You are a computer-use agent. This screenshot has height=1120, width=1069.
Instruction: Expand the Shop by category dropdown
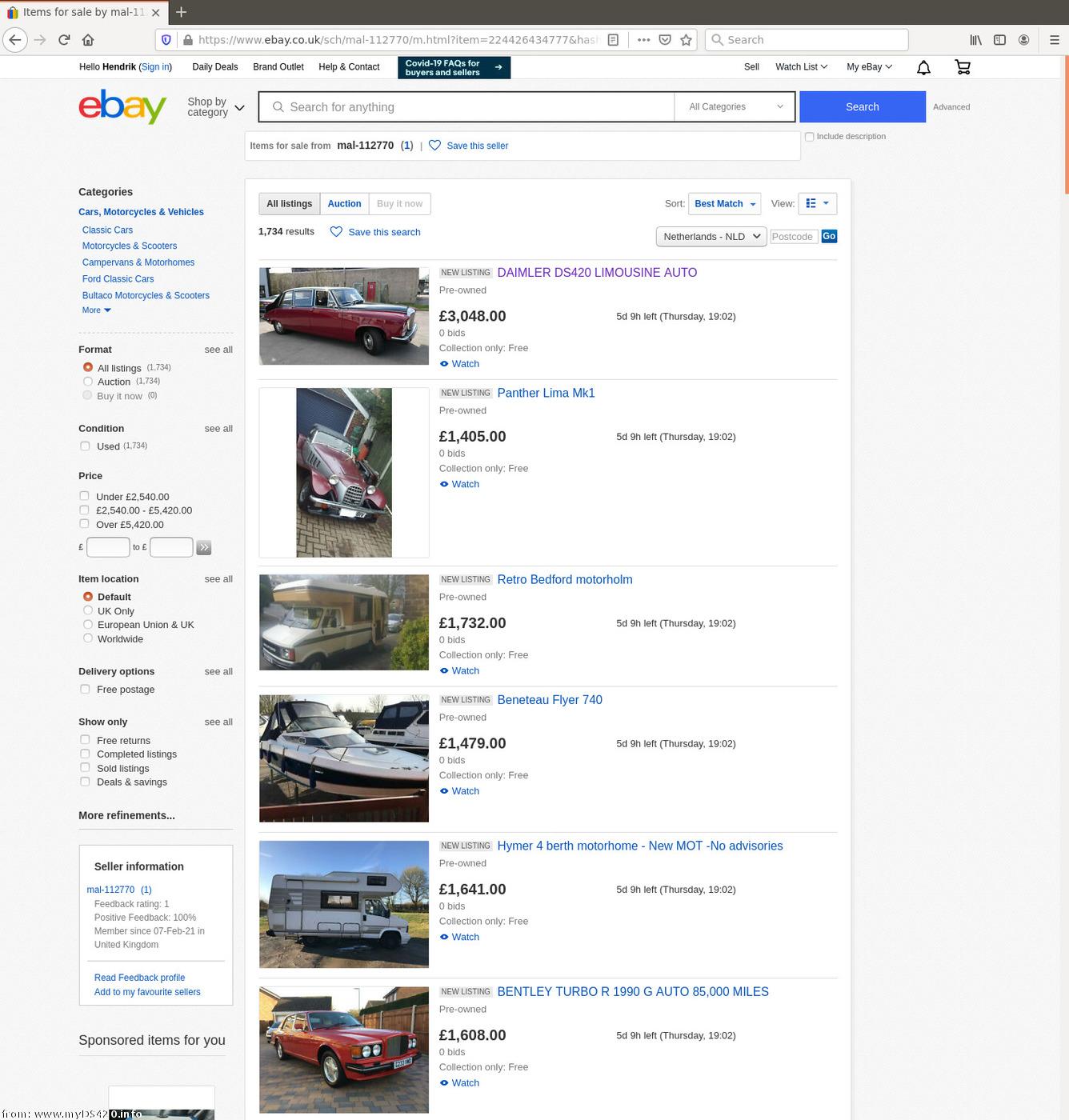click(215, 106)
